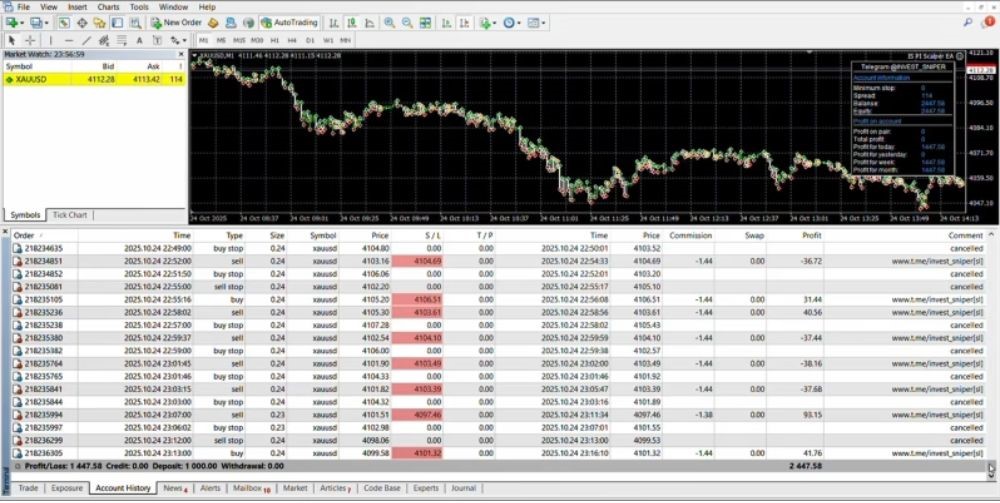Click the New Order button
1000x503 pixels.
pyautogui.click(x=176, y=22)
